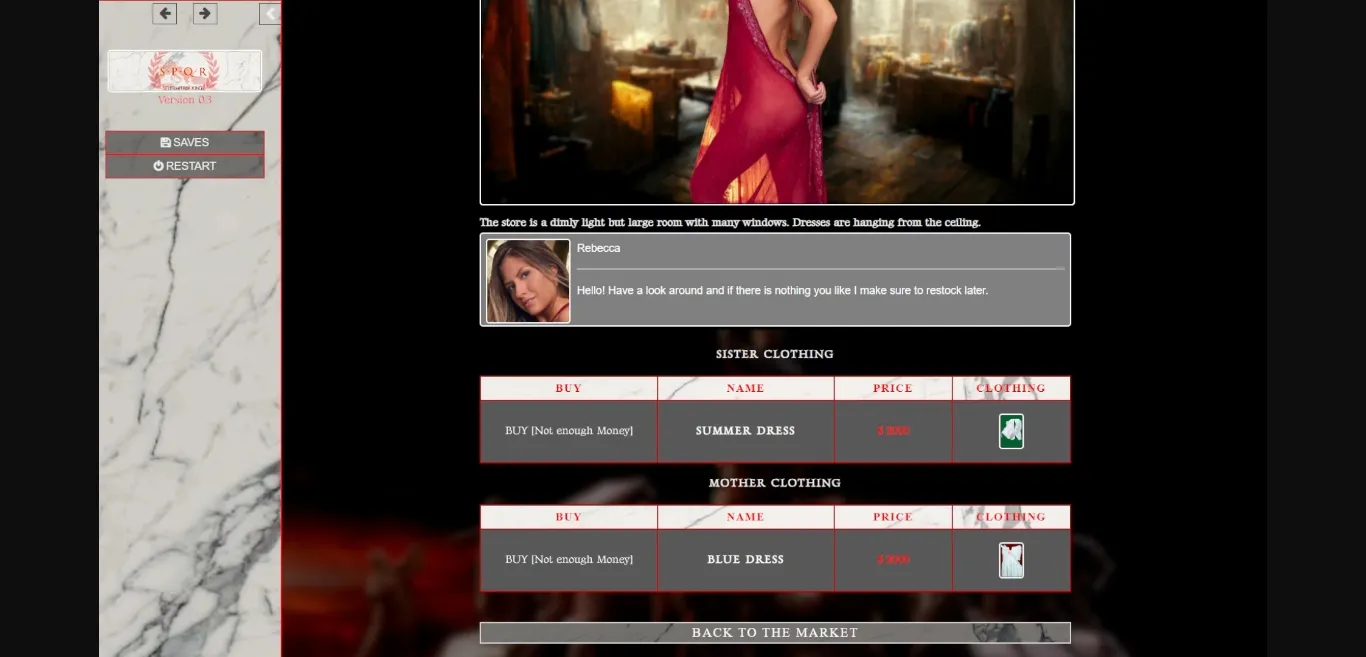Screen dimensions: 1366x657
Task: Buy the Summer Dress
Action: 568,431
